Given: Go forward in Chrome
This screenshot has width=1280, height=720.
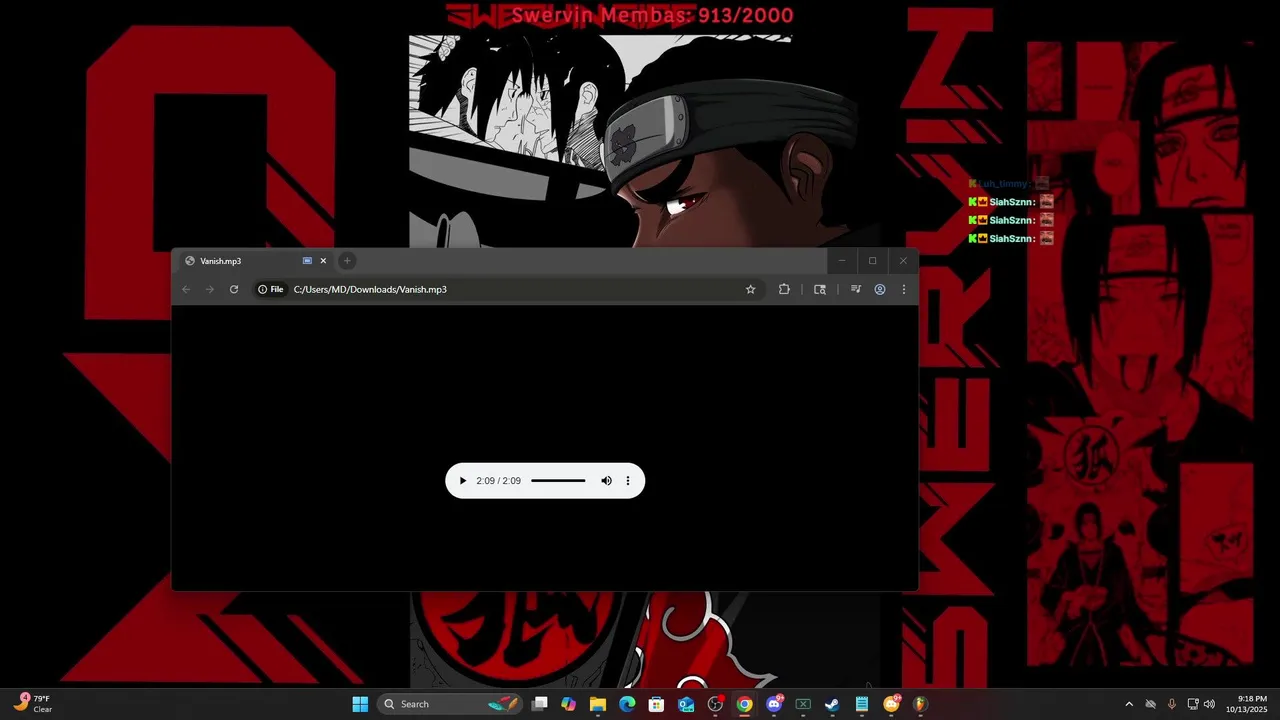Looking at the screenshot, I should [209, 289].
